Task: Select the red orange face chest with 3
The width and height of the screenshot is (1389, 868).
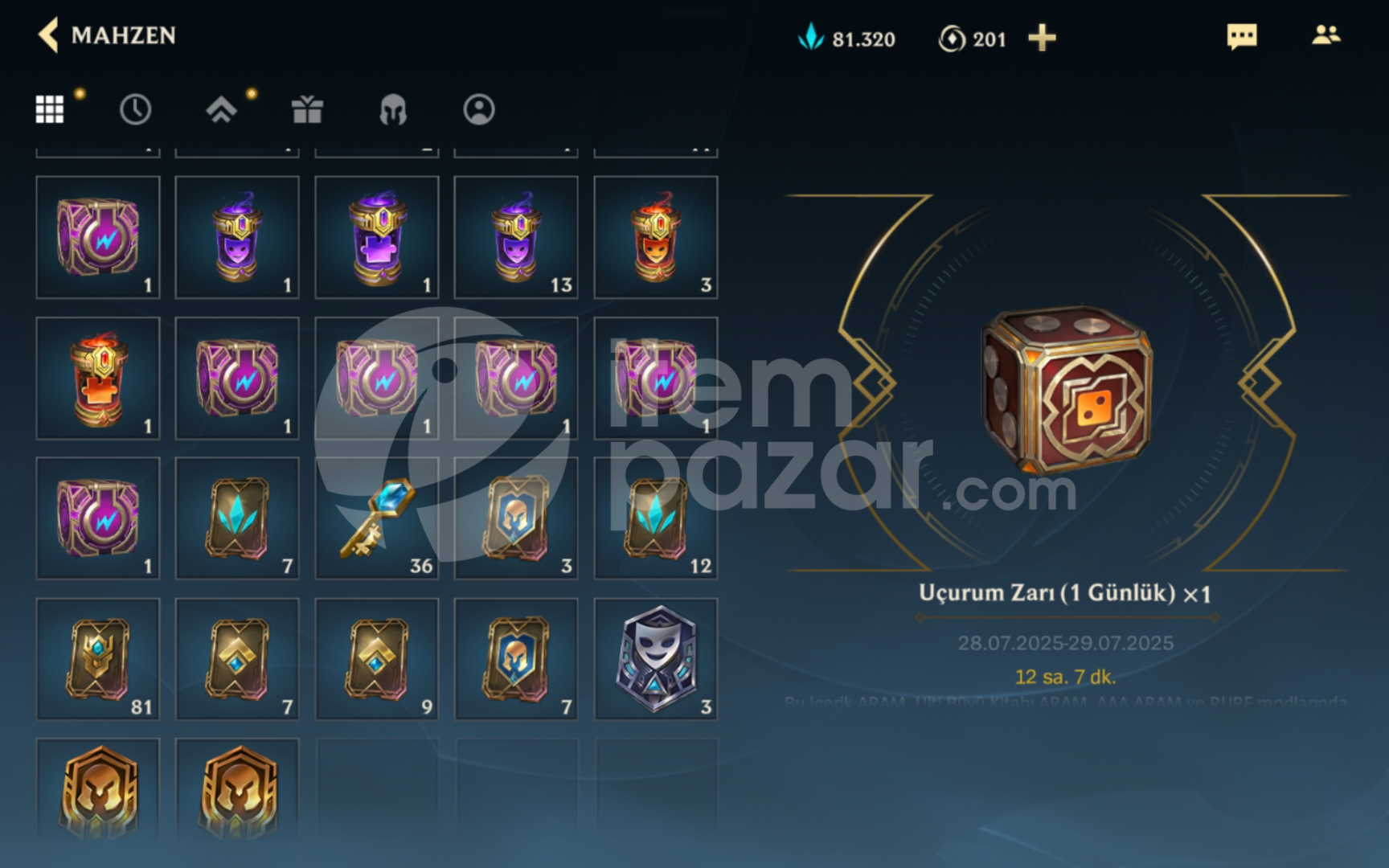Action: coord(656,237)
